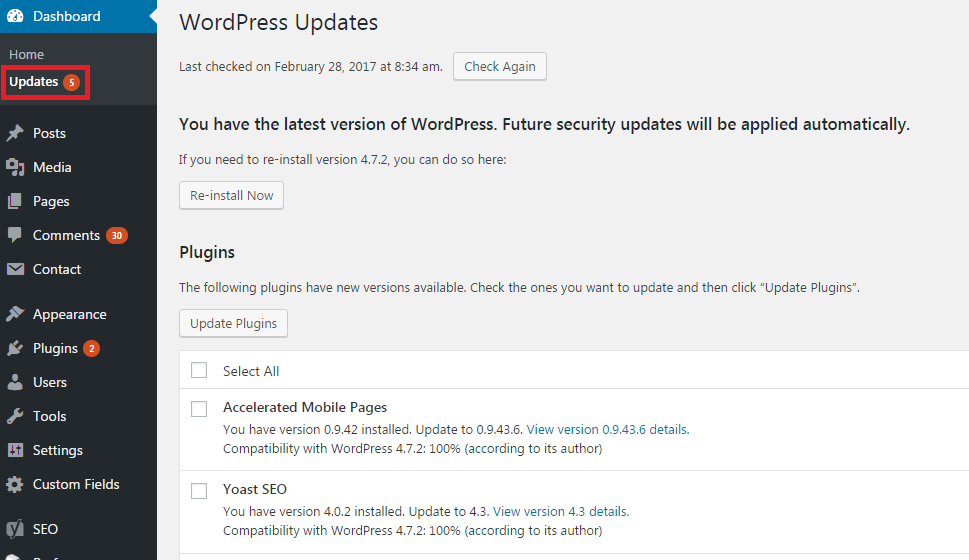Click the Dashboard gauge icon
This screenshot has width=969, height=560.
[x=15, y=16]
